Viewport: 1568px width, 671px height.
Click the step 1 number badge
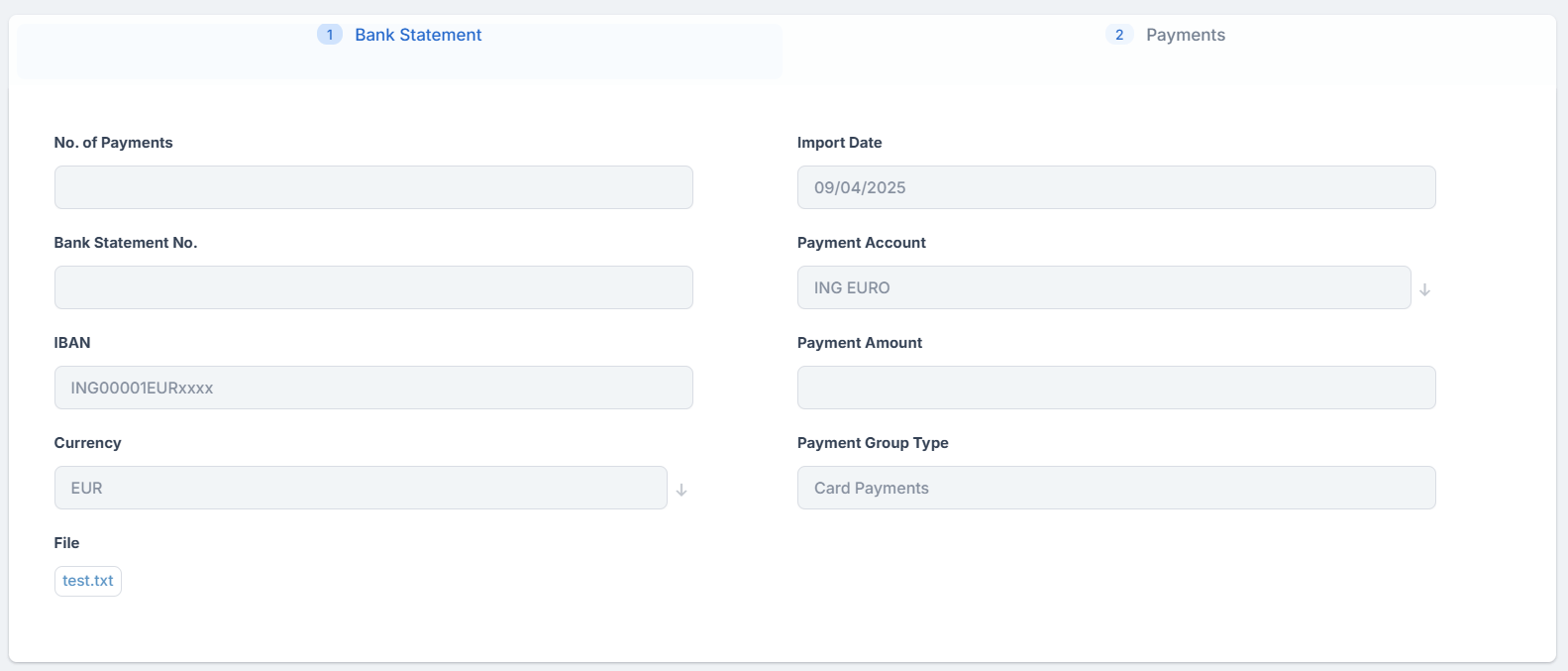pyautogui.click(x=329, y=35)
